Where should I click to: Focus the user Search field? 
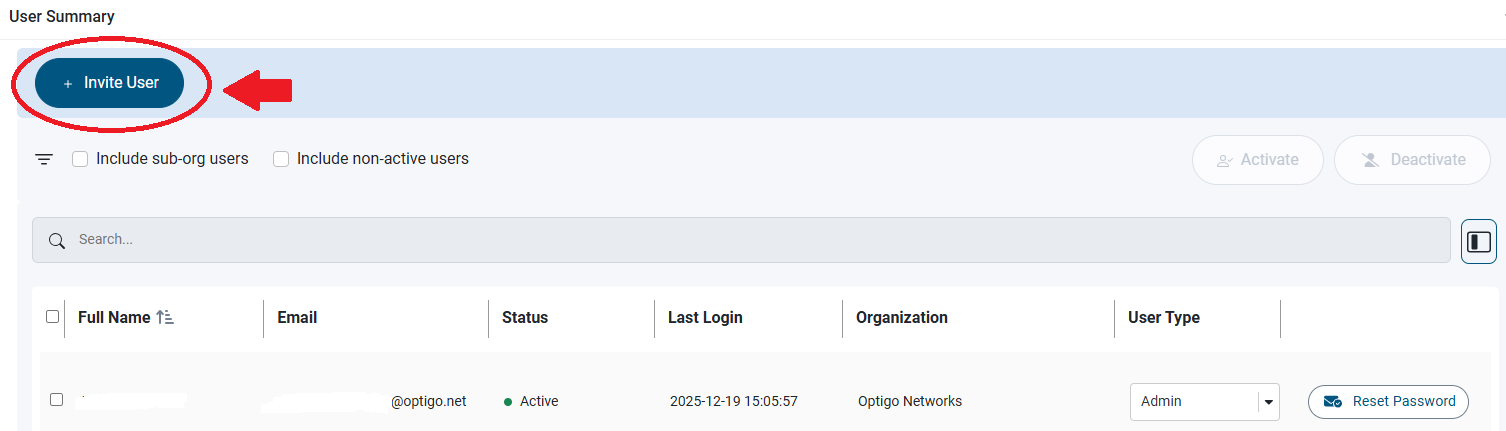(741, 240)
